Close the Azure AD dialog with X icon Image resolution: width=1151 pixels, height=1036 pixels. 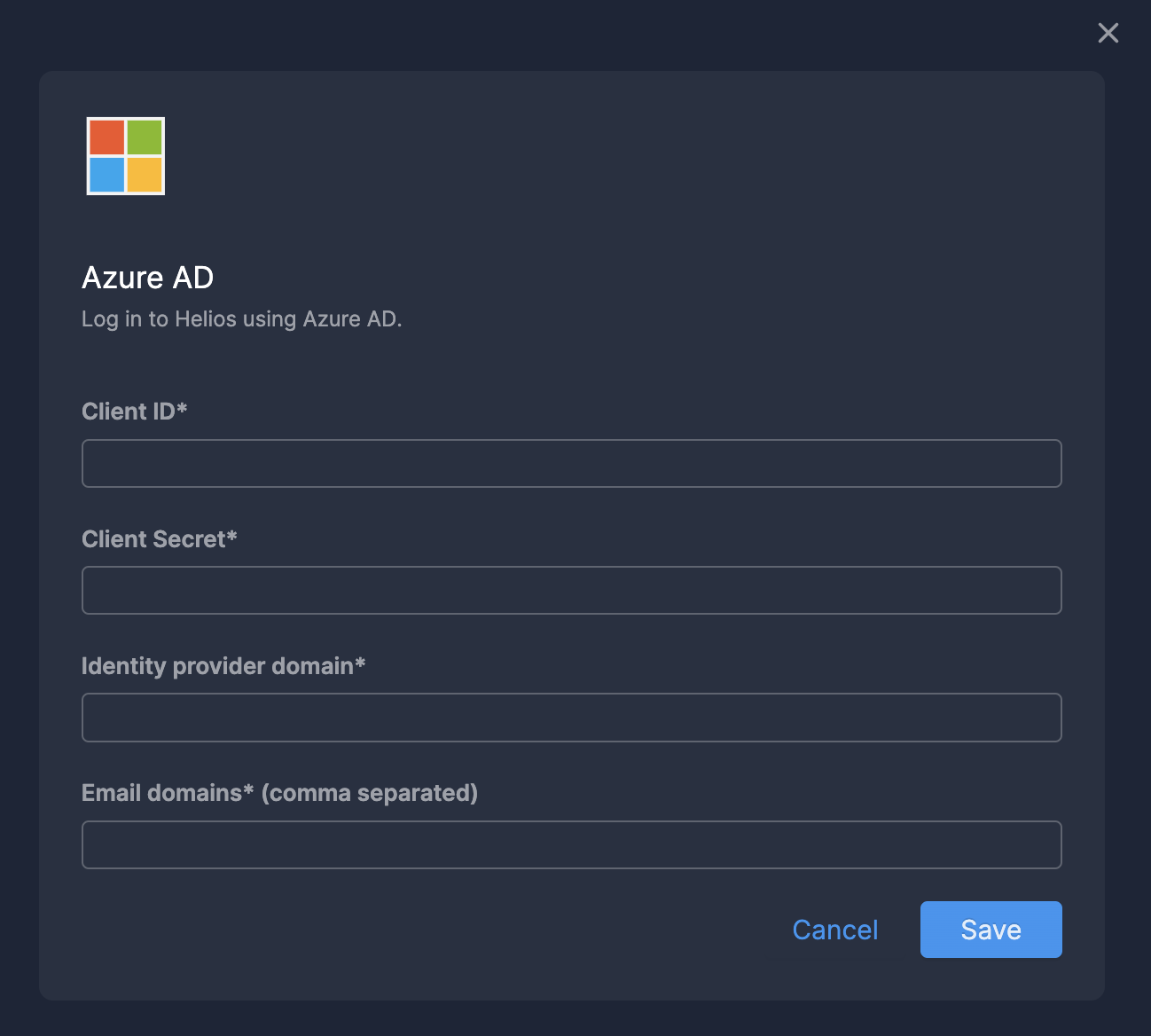click(1108, 33)
